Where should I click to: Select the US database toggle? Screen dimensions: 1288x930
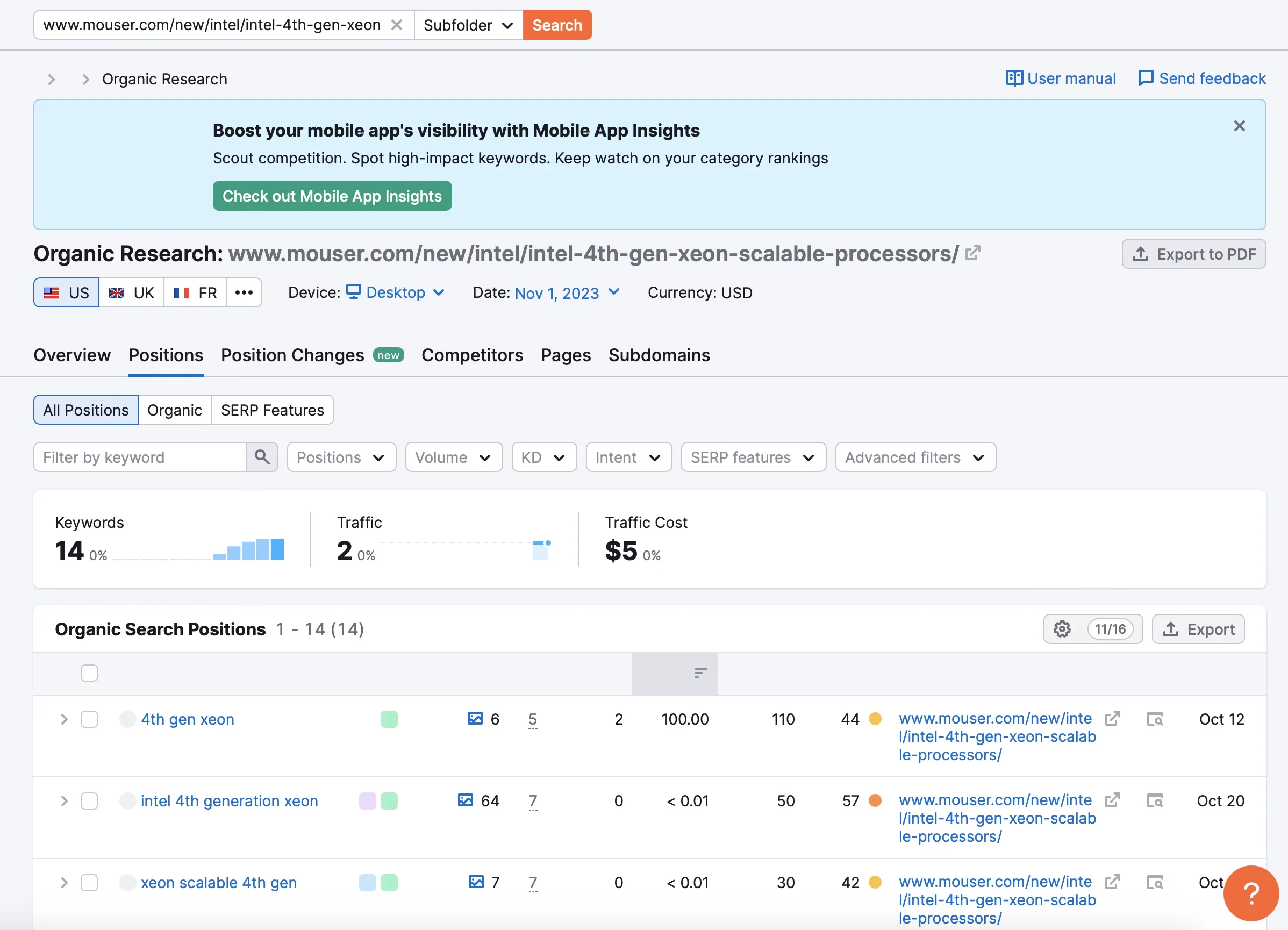tap(67, 292)
